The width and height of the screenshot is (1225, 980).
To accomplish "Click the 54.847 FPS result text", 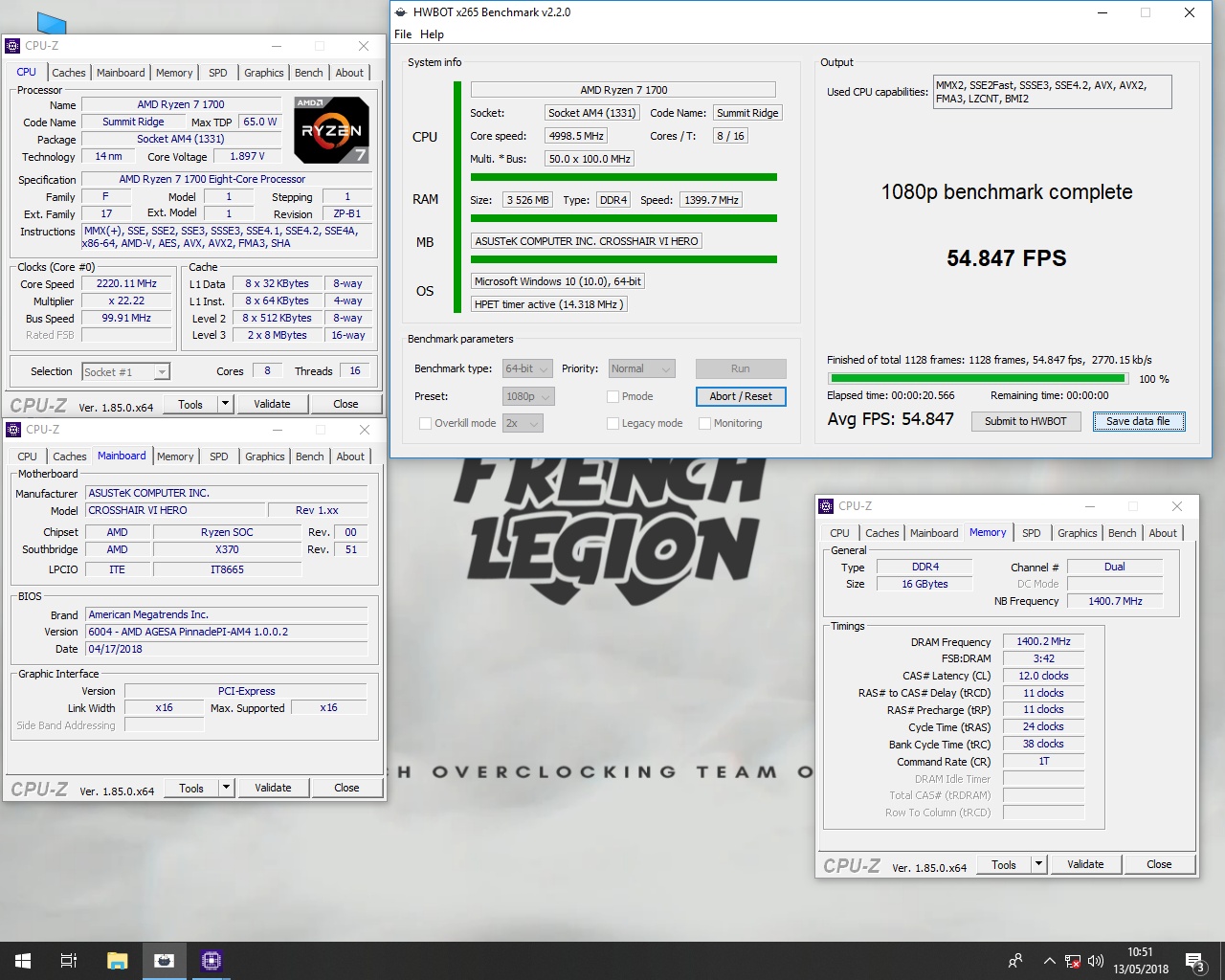I will 1007,258.
